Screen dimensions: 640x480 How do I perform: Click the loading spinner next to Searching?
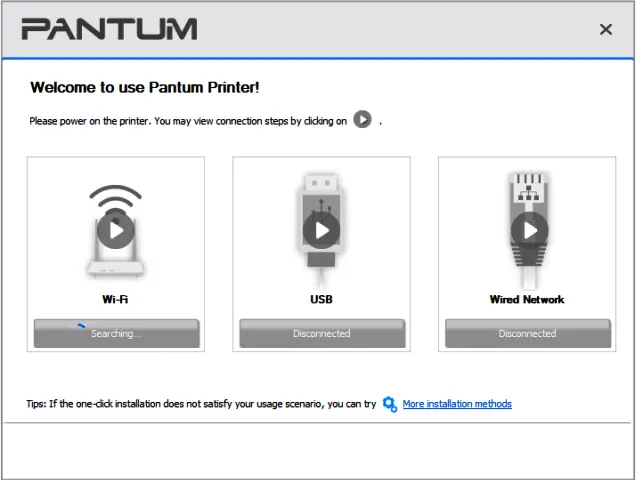coord(83,329)
